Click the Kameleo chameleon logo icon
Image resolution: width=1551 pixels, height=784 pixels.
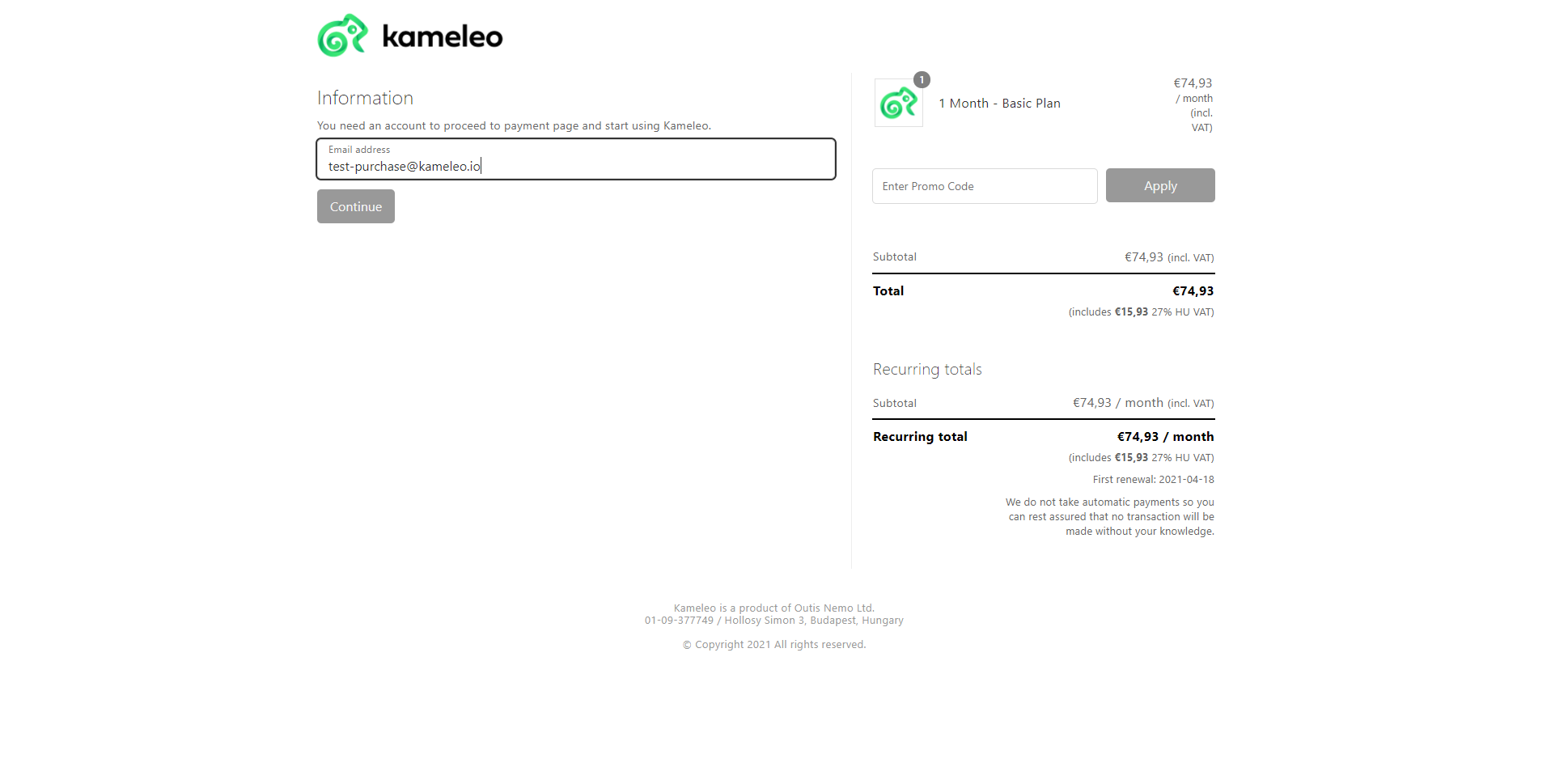pyautogui.click(x=343, y=36)
